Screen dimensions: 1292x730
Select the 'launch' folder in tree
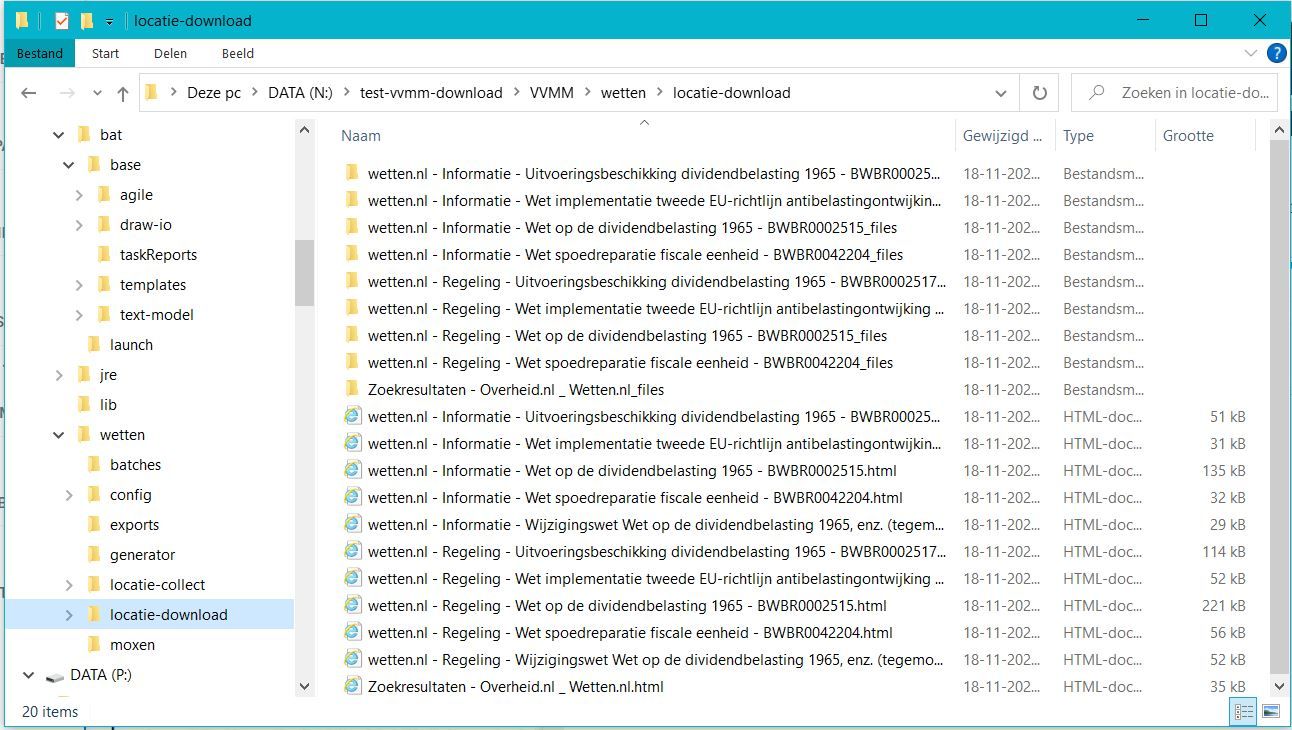(x=131, y=345)
